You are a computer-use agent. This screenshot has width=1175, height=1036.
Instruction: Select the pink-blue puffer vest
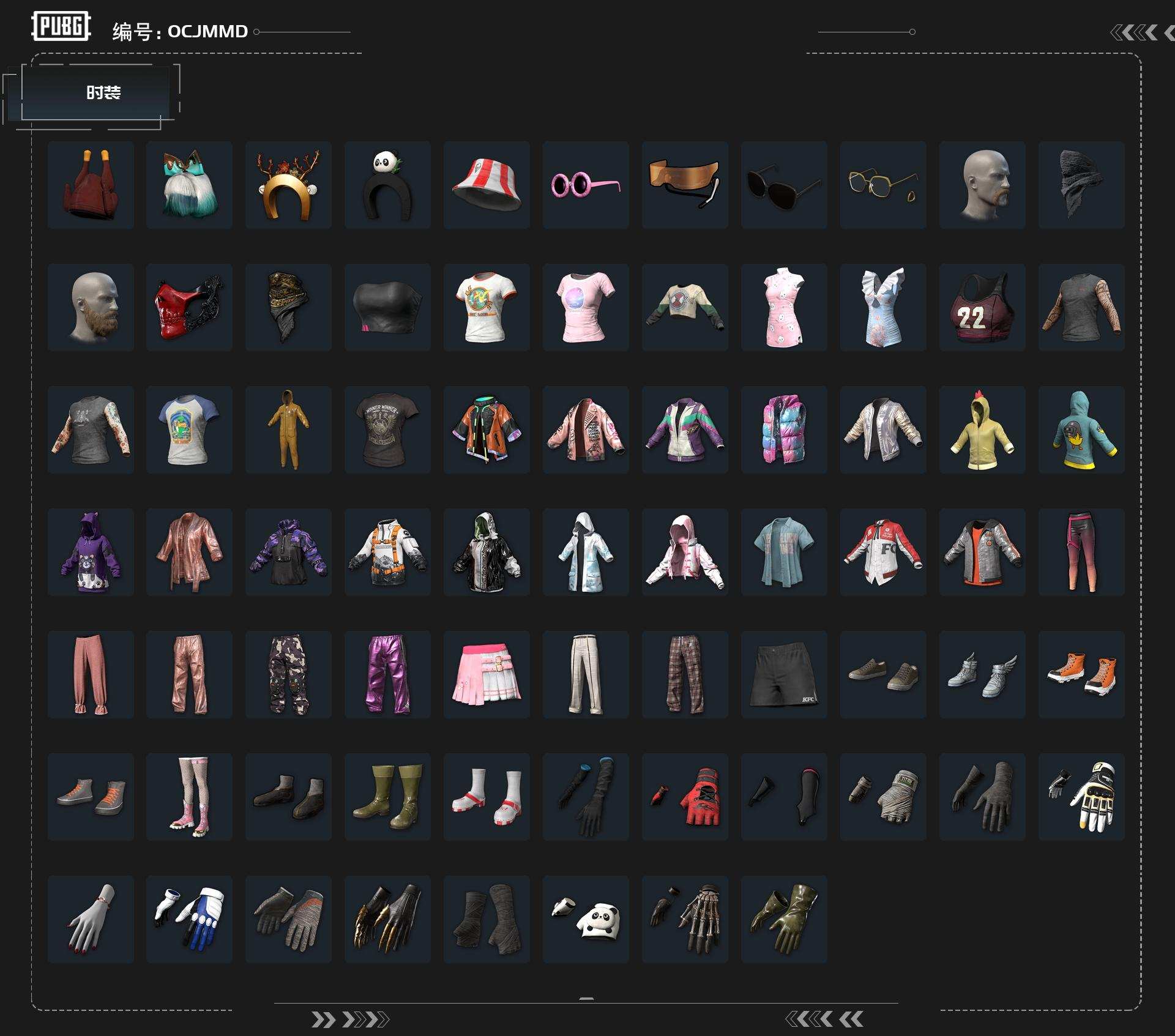785,430
